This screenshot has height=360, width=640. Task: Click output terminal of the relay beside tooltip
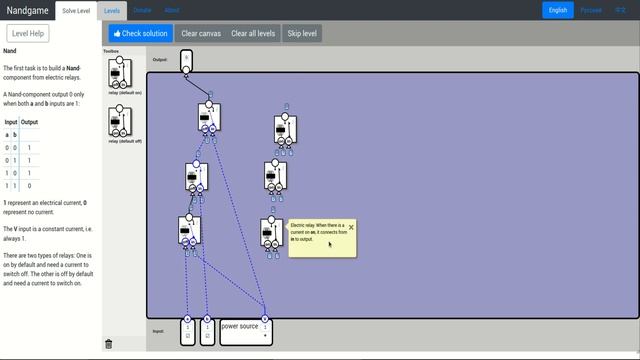[x=271, y=220]
